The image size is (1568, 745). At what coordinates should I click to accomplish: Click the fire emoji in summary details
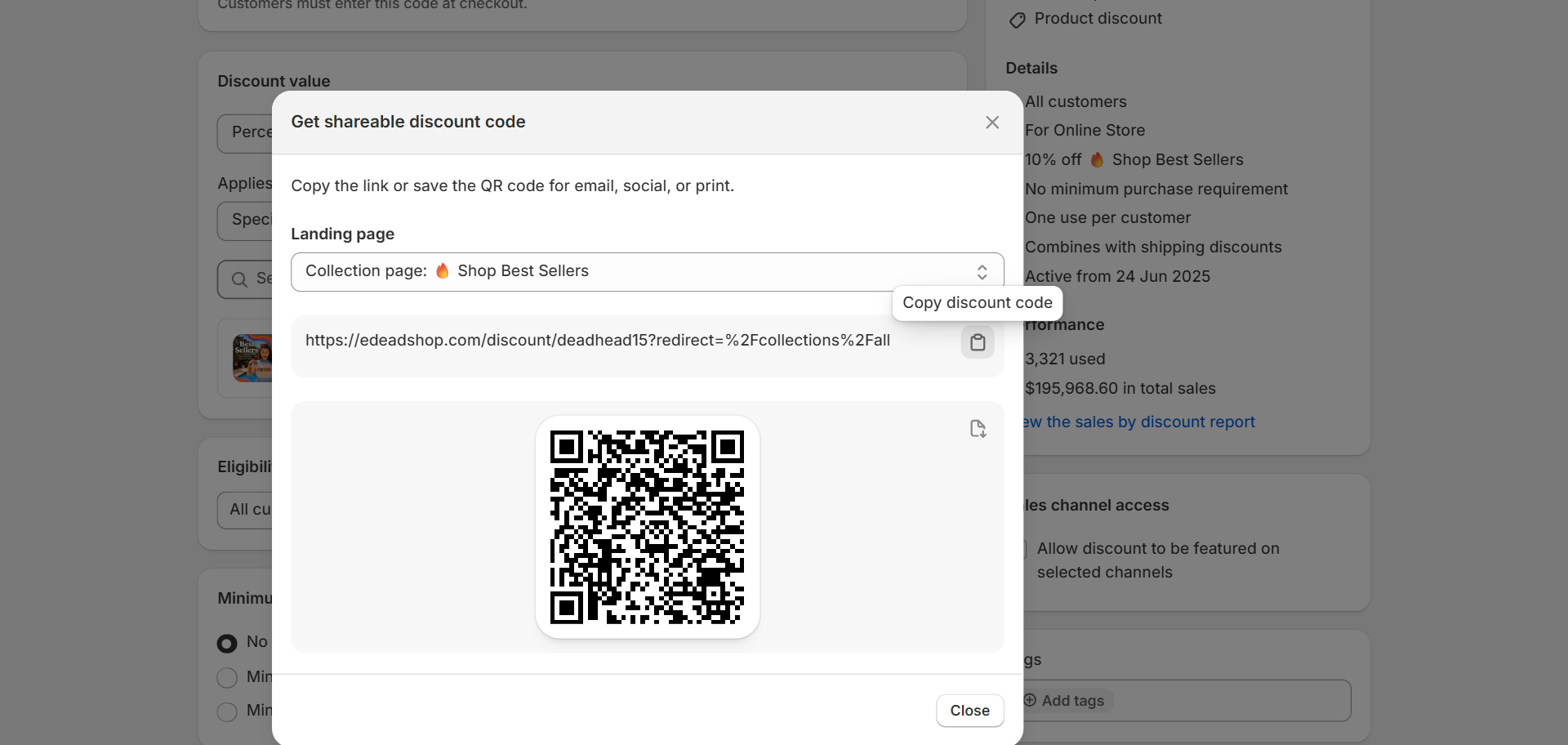pyautogui.click(x=1098, y=160)
